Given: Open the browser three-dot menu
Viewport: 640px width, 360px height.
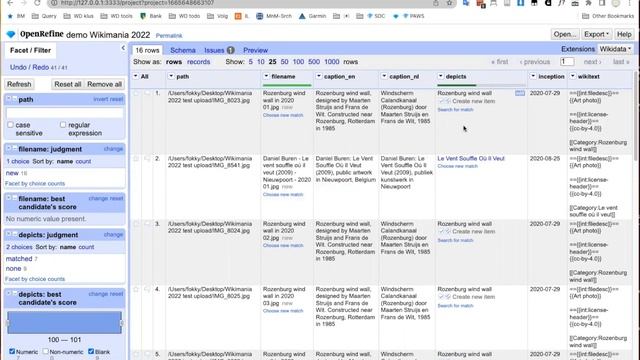Looking at the screenshot, I should tap(629, 3).
